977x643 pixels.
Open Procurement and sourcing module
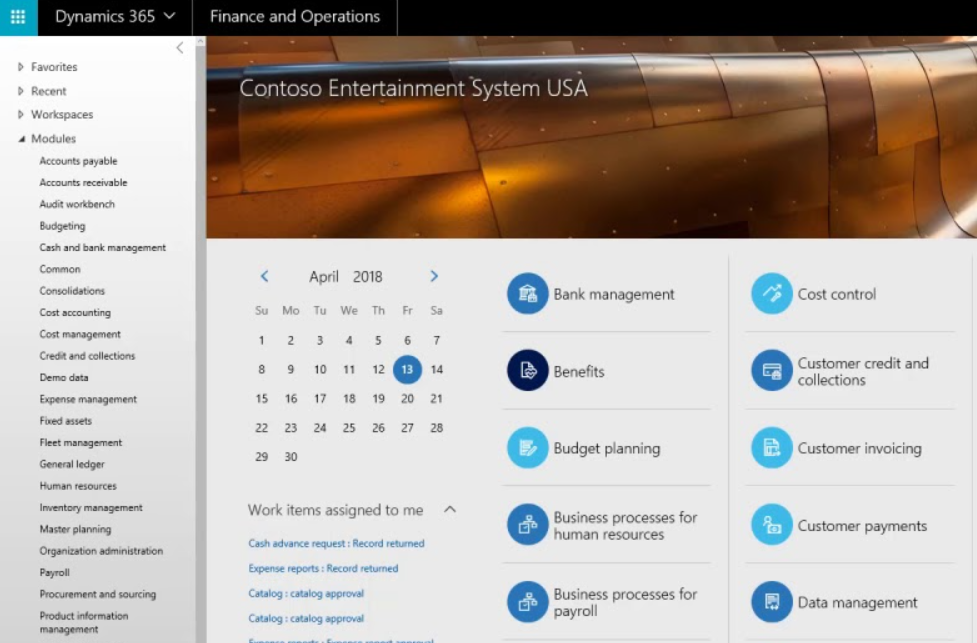(x=98, y=594)
